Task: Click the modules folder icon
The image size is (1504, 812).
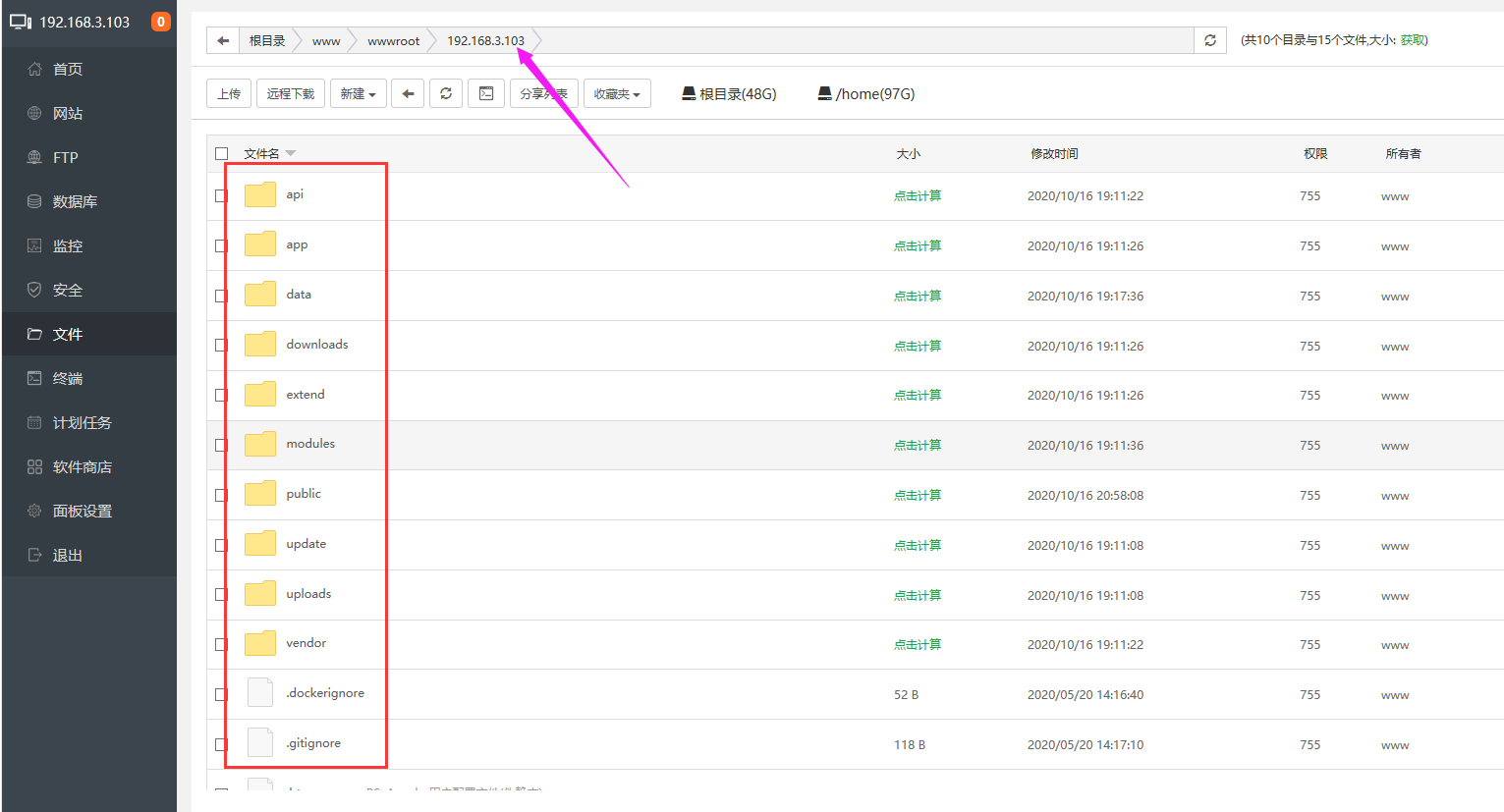Action: pos(260,444)
